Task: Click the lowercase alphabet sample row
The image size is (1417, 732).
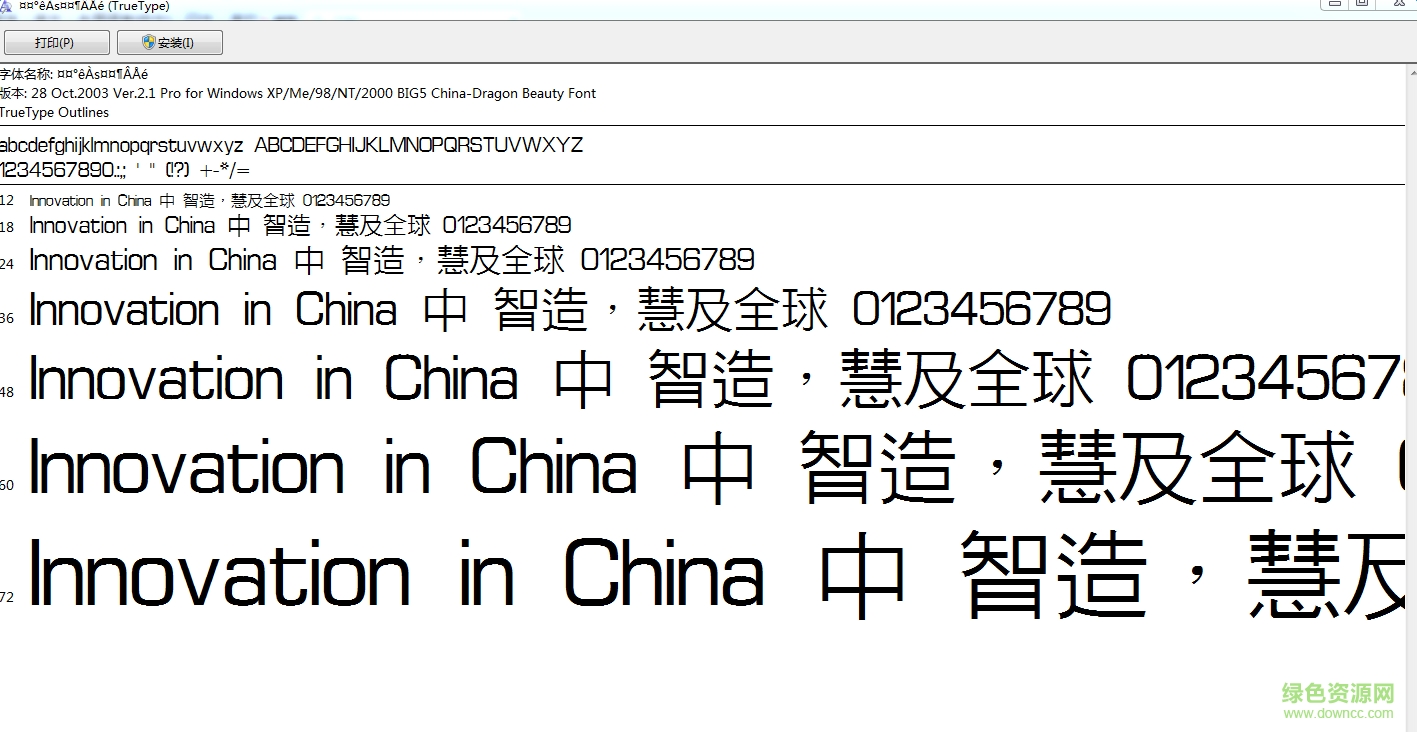Action: (x=290, y=144)
